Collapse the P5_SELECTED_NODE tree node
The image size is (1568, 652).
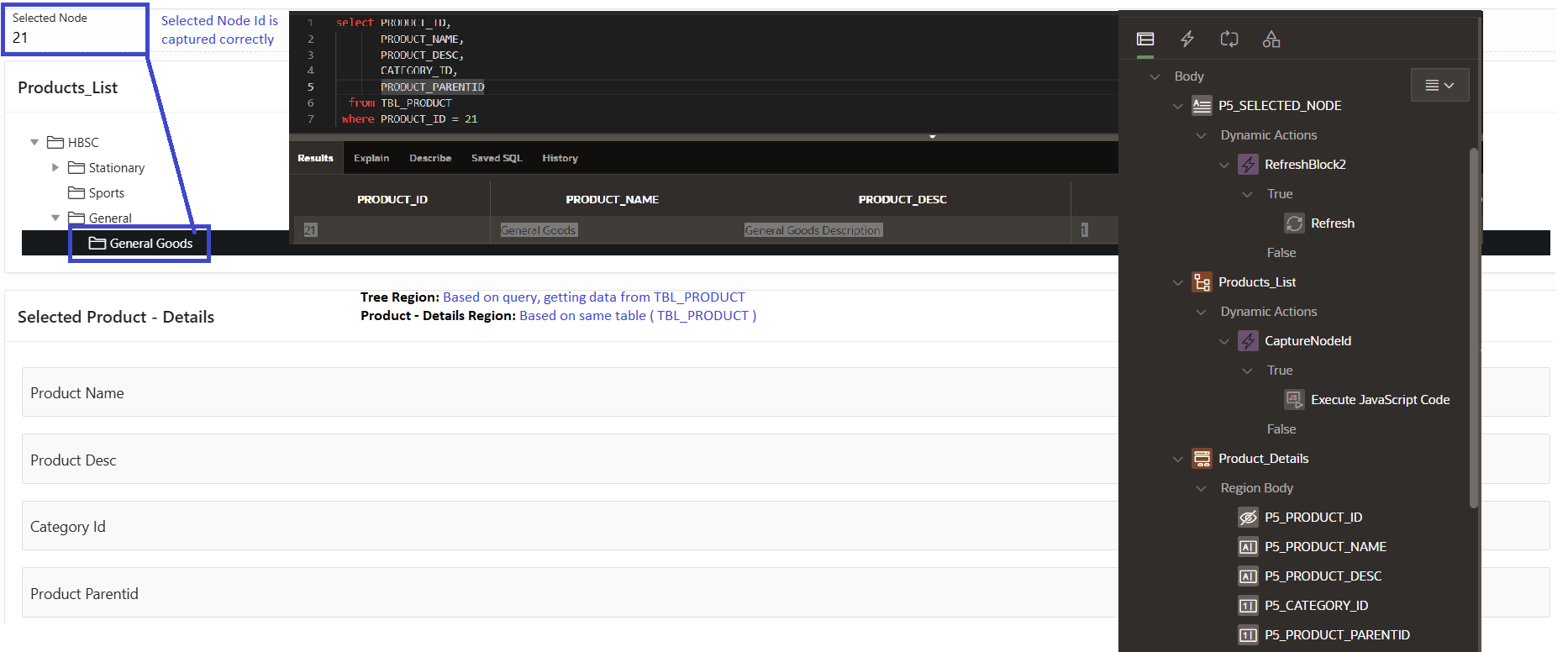click(1177, 106)
